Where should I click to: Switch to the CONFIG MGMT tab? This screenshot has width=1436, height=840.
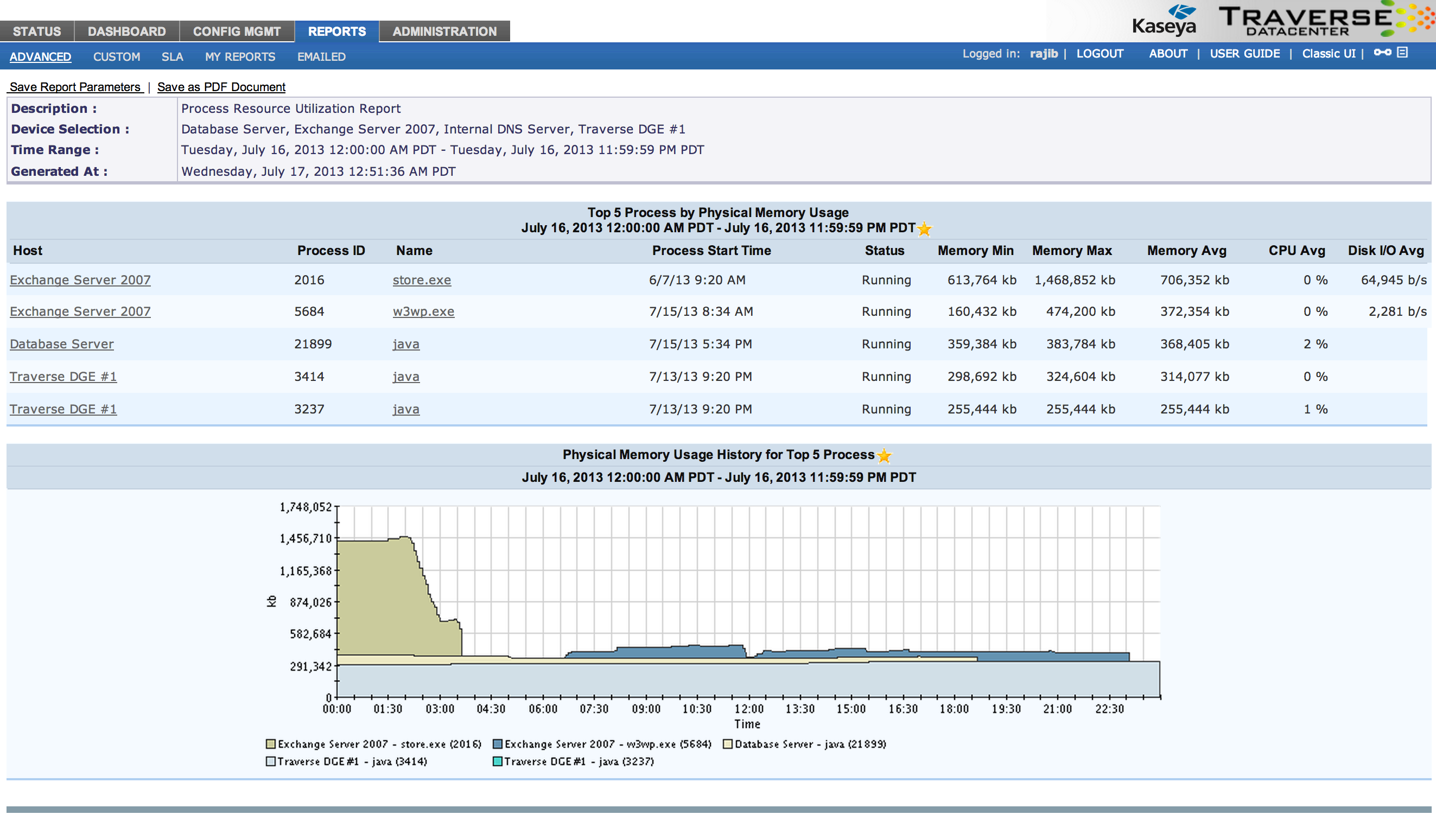(x=237, y=31)
